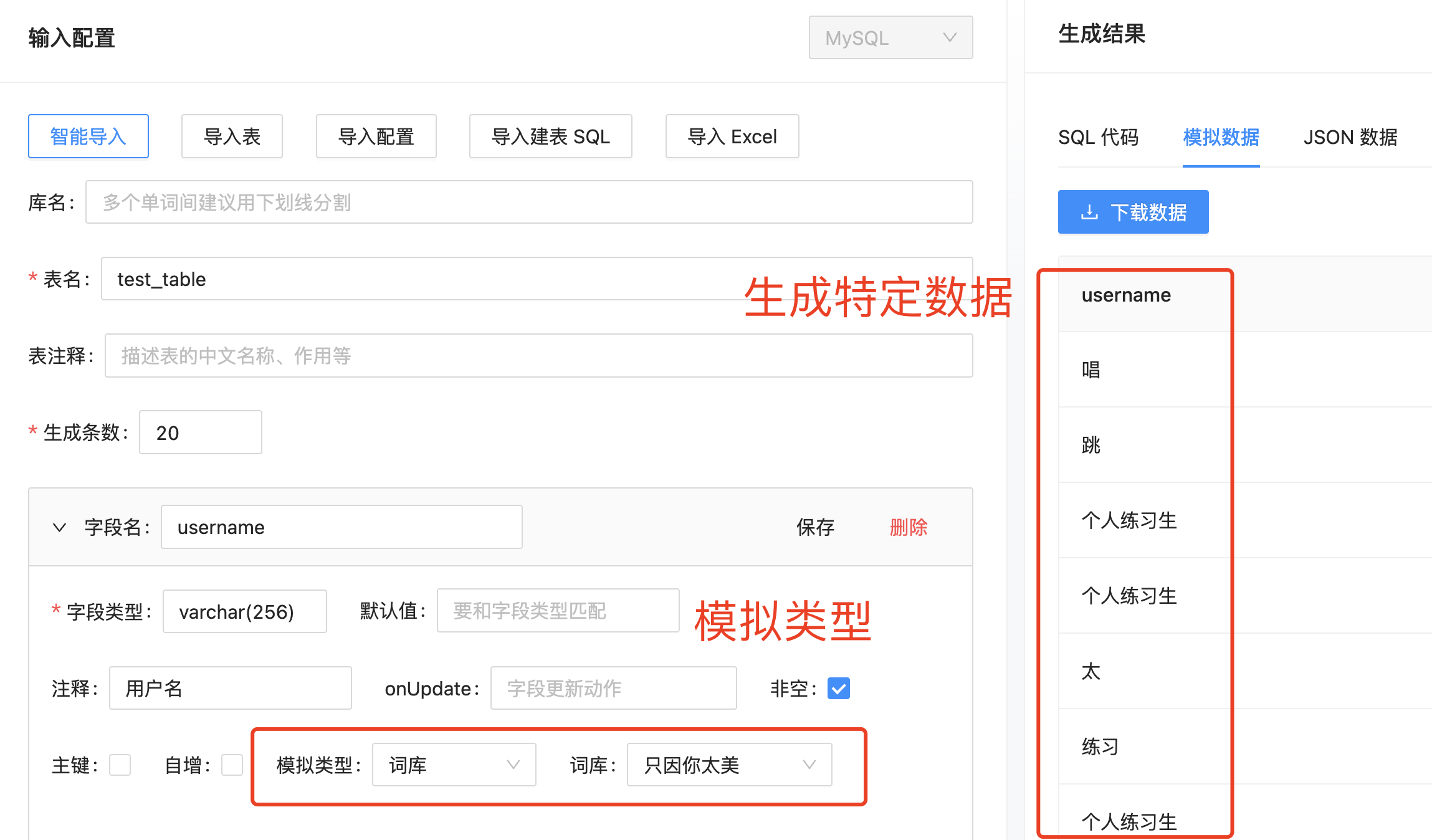The width and height of the screenshot is (1432, 840).
Task: Click the 智能导入 button
Action: 88,136
